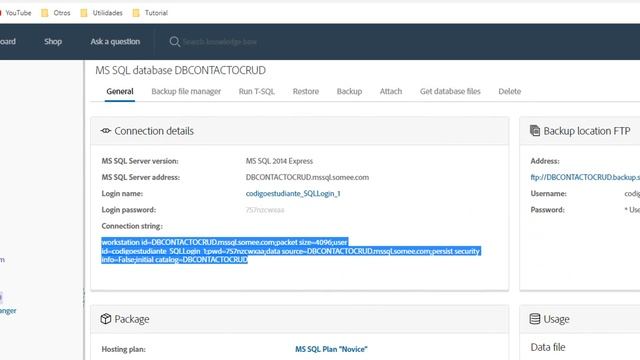The height and width of the screenshot is (360, 640).
Task: Open the Attach tab
Action: click(x=391, y=91)
